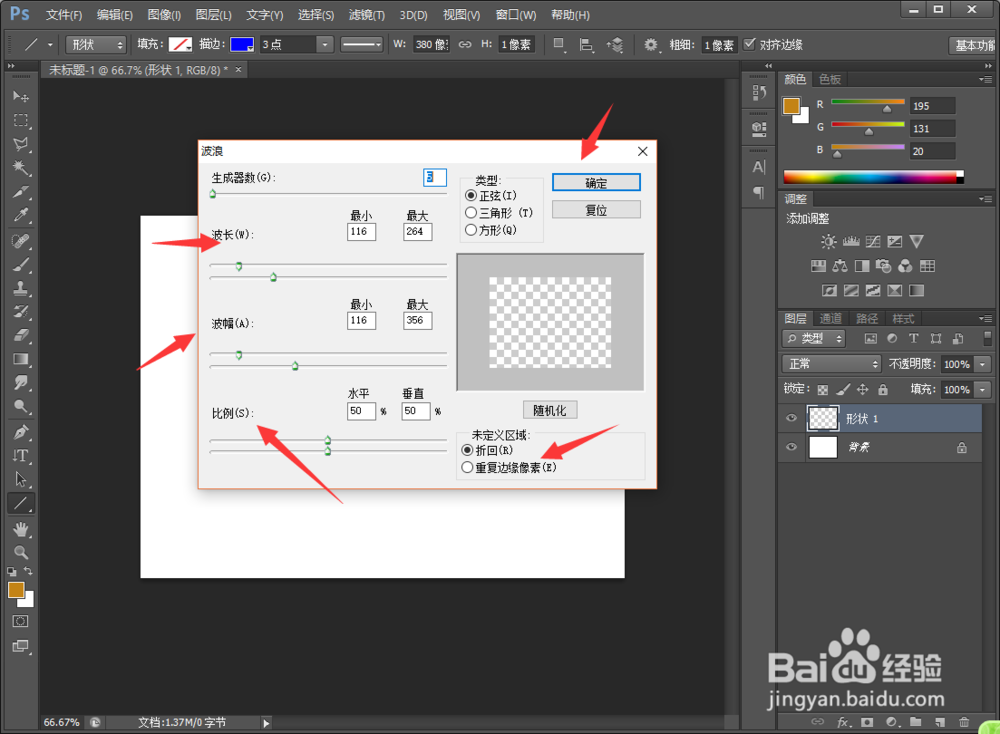1000x734 pixels.
Task: Toggle Quick Mask mode icon
Action: (20, 621)
